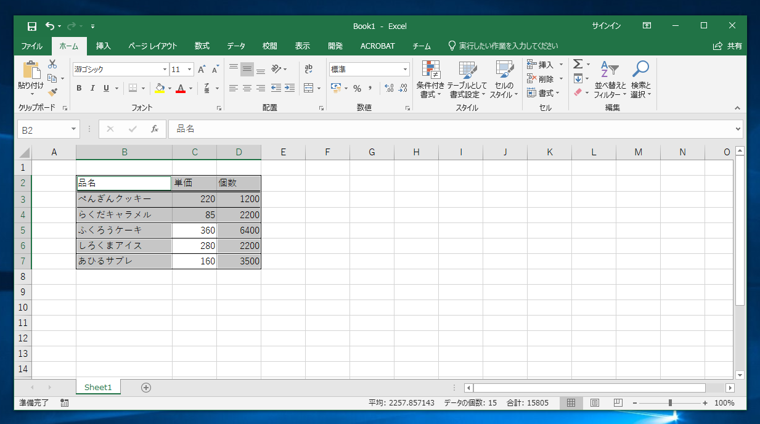Undo the last action
The width and height of the screenshot is (760, 424).
coord(49,26)
